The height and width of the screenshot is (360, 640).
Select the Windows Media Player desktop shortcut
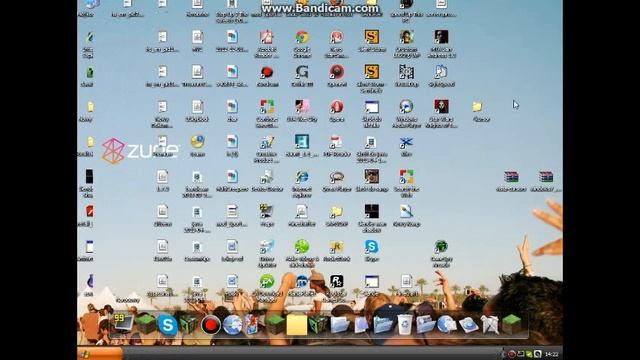(x=406, y=107)
